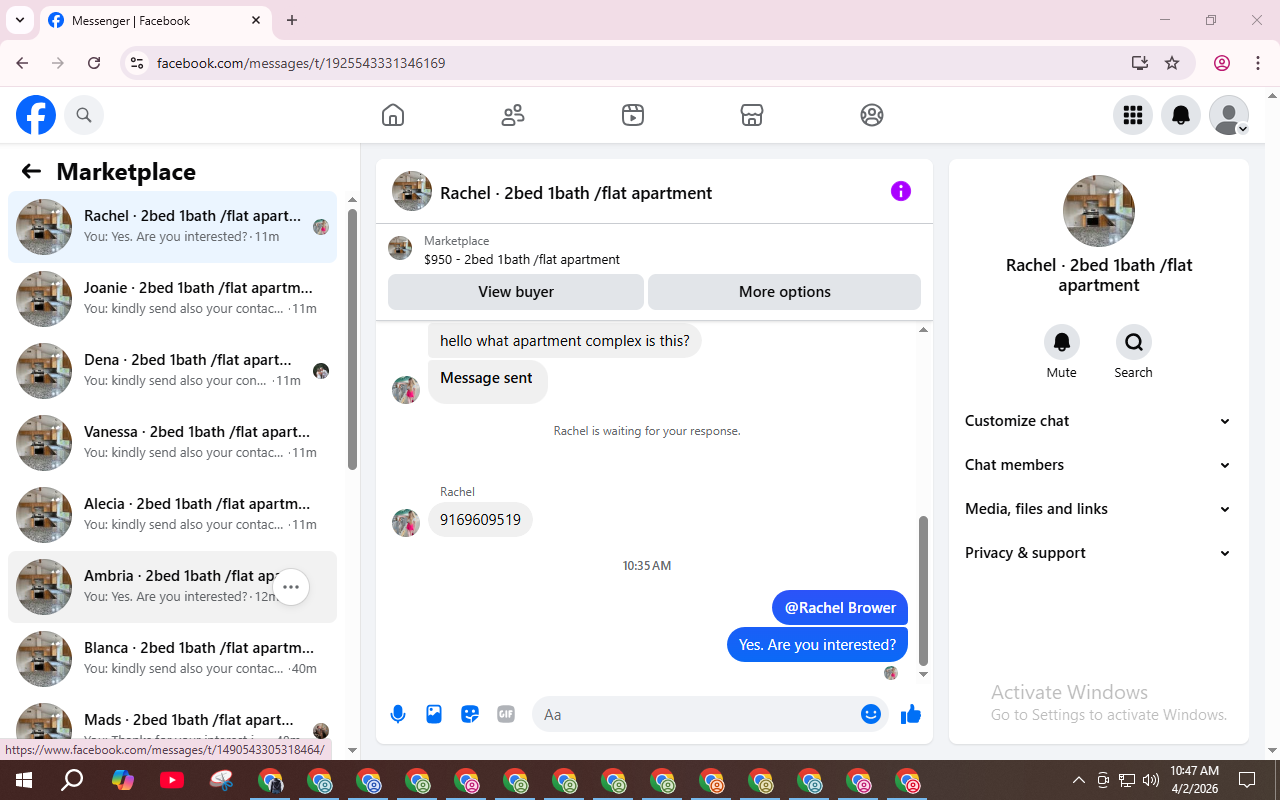Click the View buyer button

[516, 292]
